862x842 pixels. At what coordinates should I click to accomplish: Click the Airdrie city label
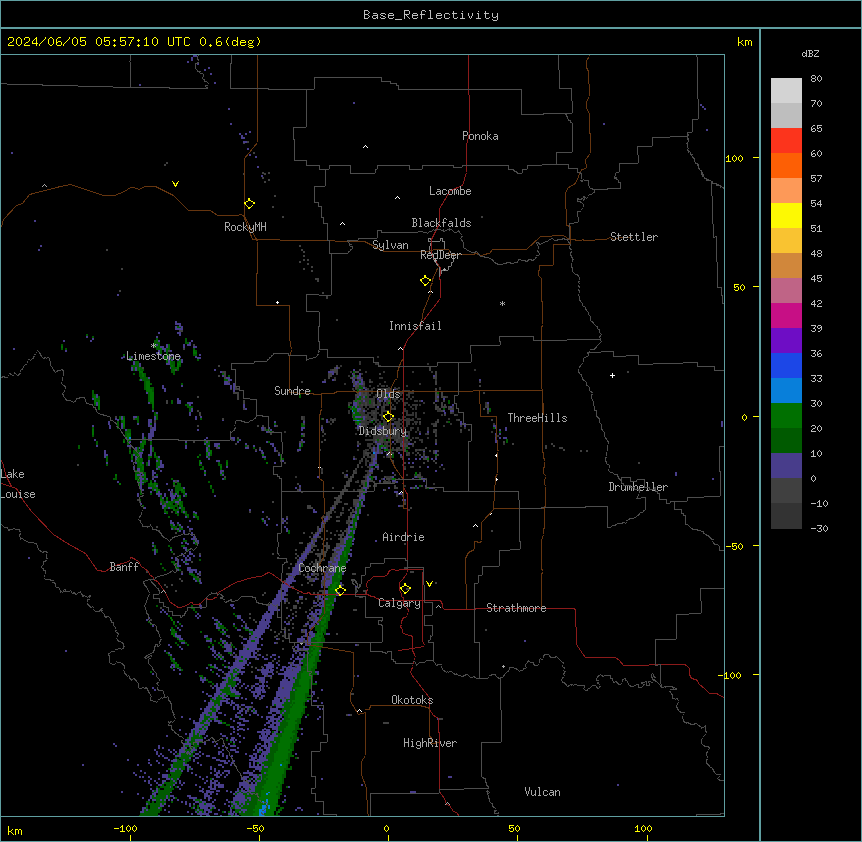[x=403, y=537]
